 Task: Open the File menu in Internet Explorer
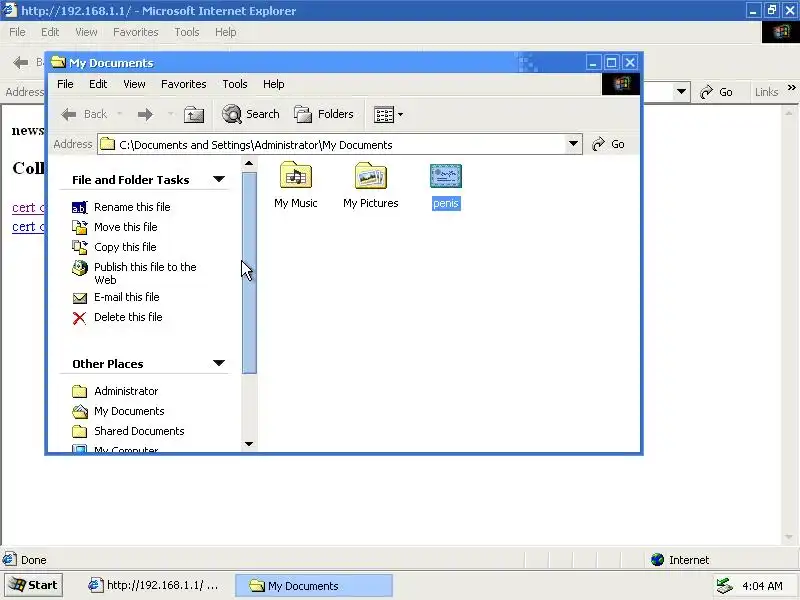click(x=17, y=32)
